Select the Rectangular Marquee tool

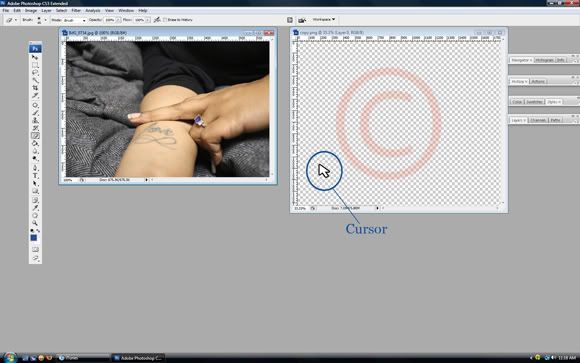click(35, 65)
